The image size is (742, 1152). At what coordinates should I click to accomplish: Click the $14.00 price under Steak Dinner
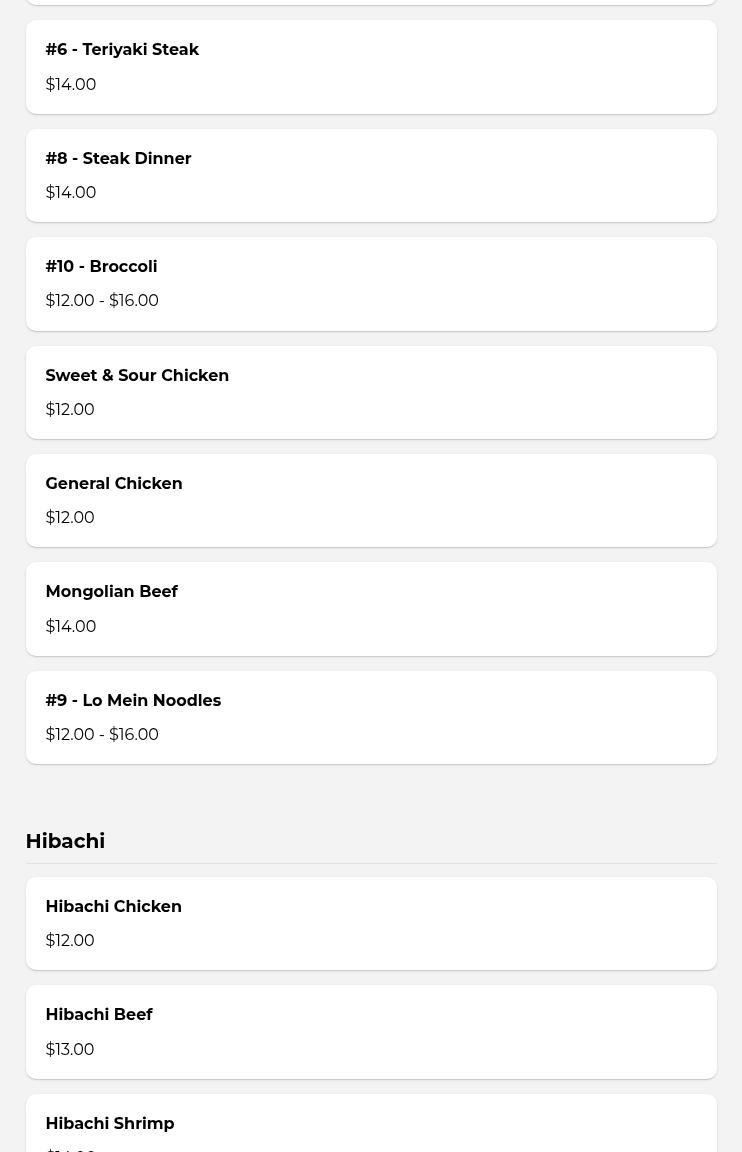coord(71,192)
